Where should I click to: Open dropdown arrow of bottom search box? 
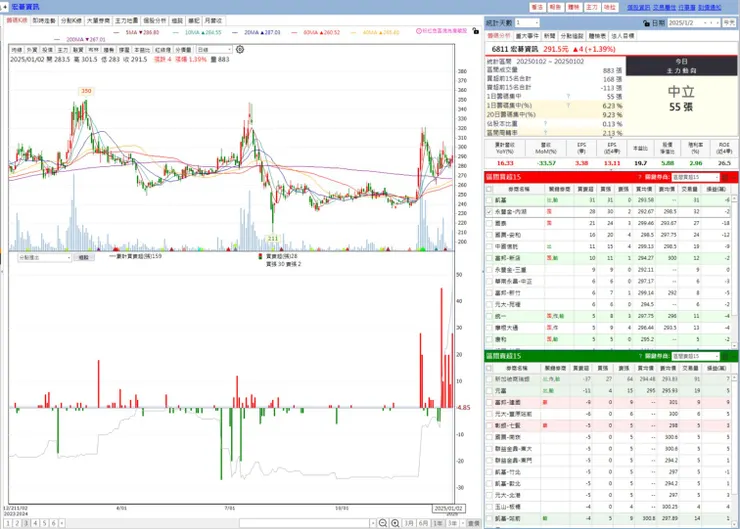pyautogui.click(x=373, y=523)
